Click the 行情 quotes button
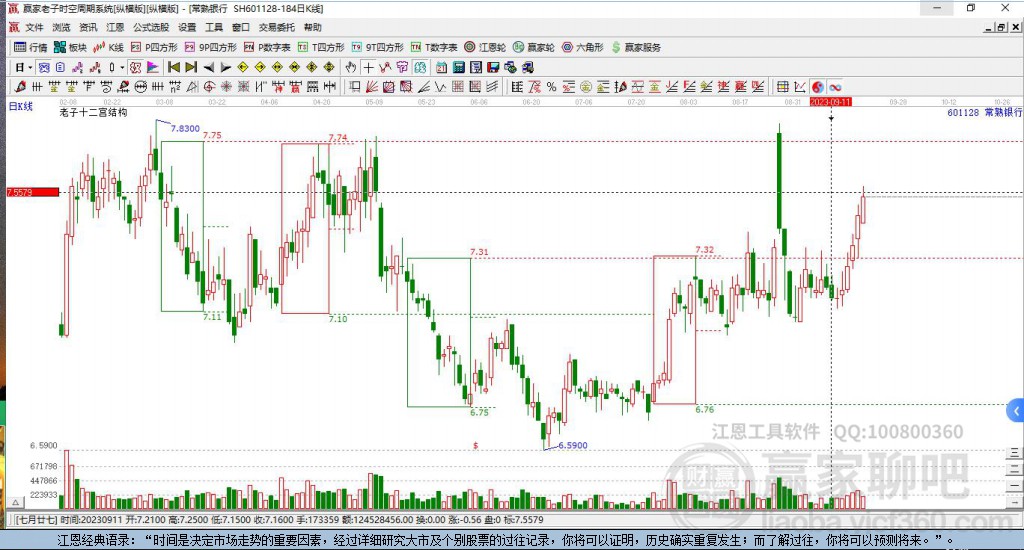Viewport: 1024px width, 550px height. pyautogui.click(x=31, y=47)
